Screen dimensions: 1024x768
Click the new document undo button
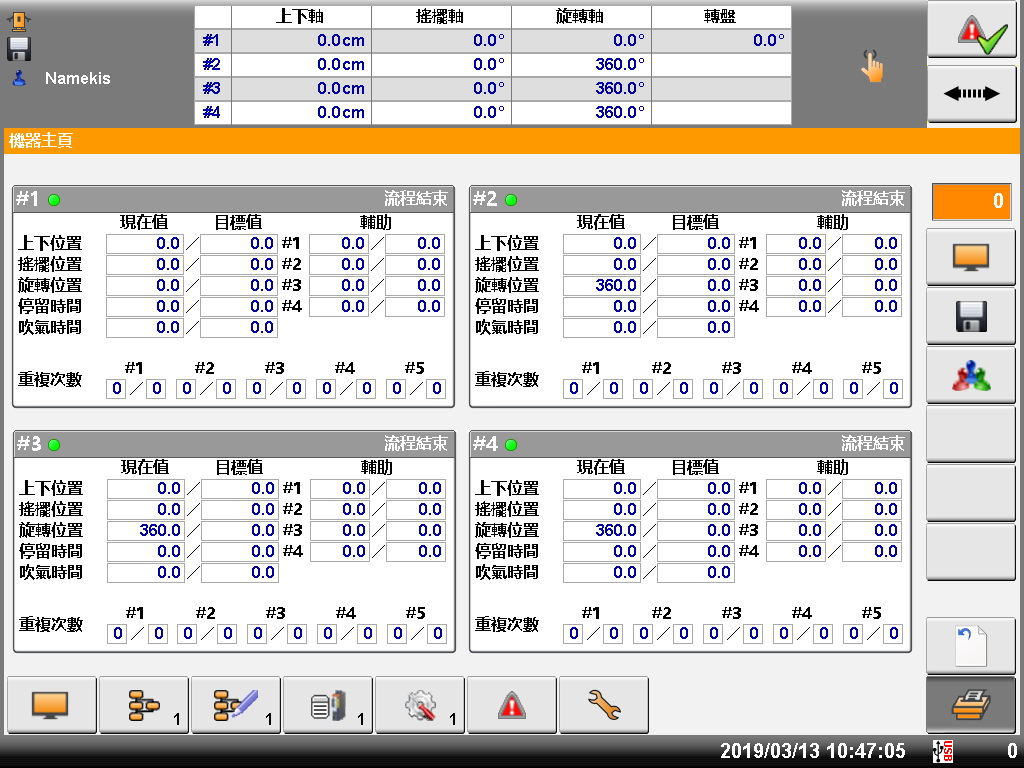[x=971, y=645]
